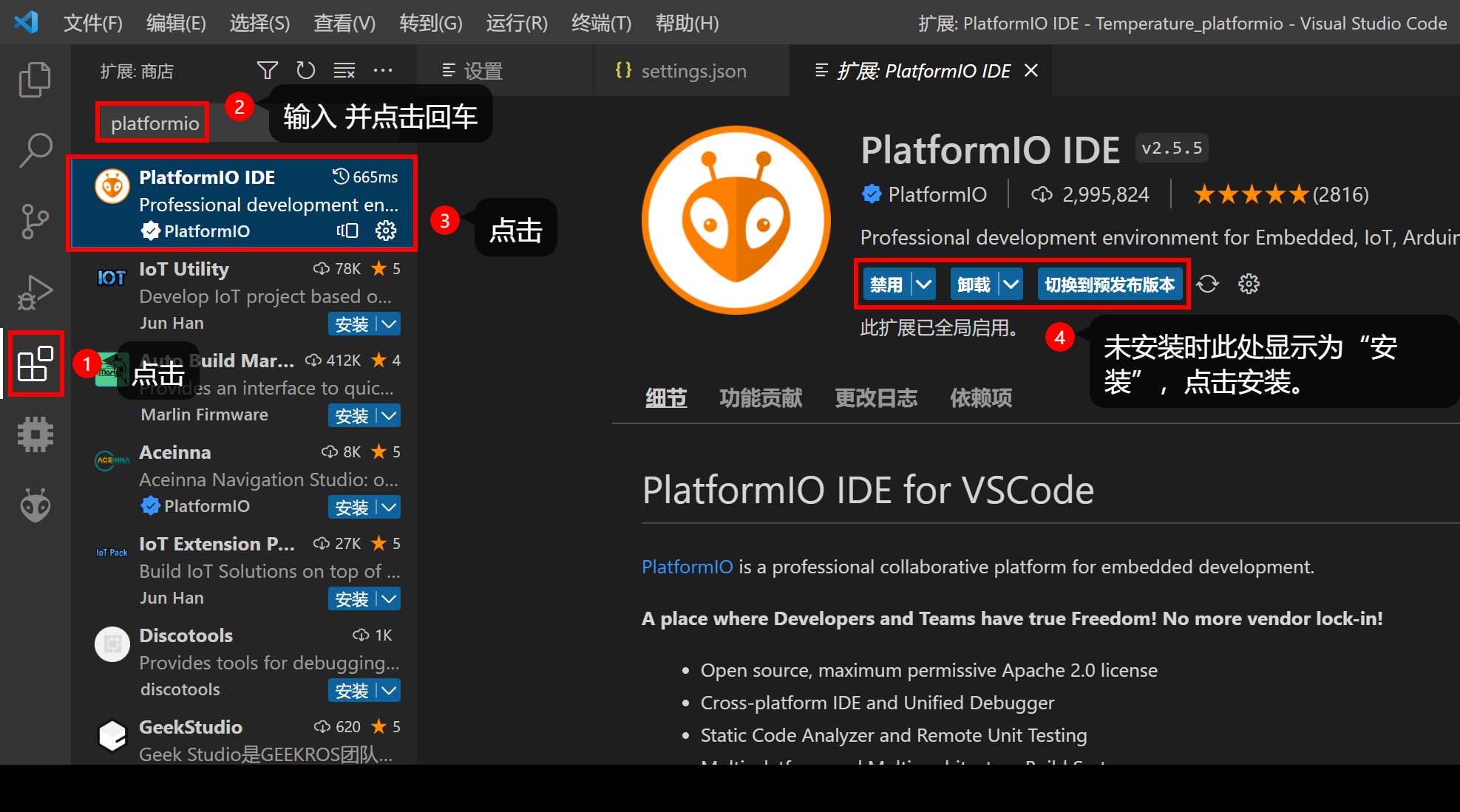Select the GeekStudio extension list item
This screenshot has height=812, width=1460.
tap(243, 739)
